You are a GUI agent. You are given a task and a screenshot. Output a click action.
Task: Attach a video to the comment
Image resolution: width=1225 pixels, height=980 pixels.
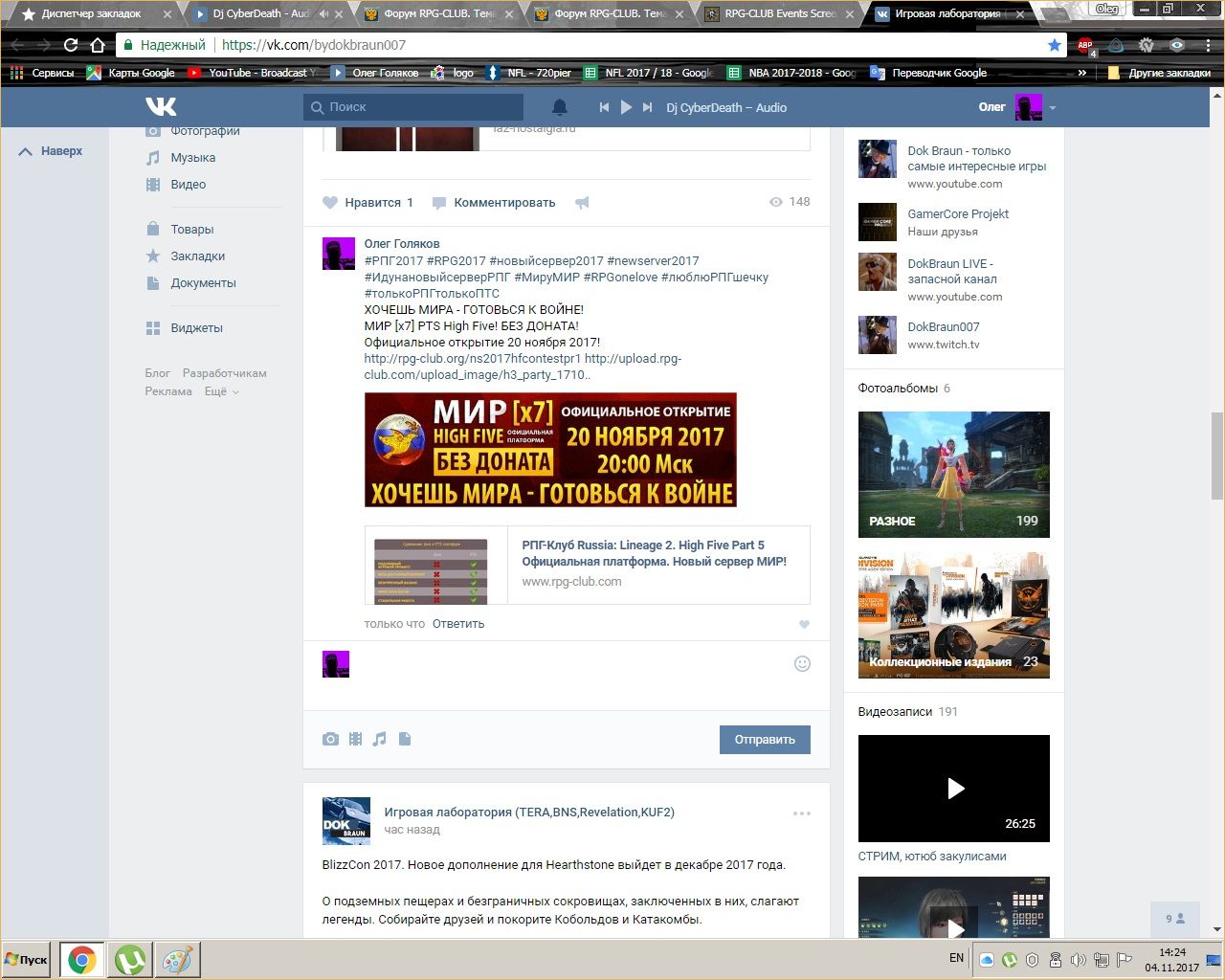pos(355,739)
